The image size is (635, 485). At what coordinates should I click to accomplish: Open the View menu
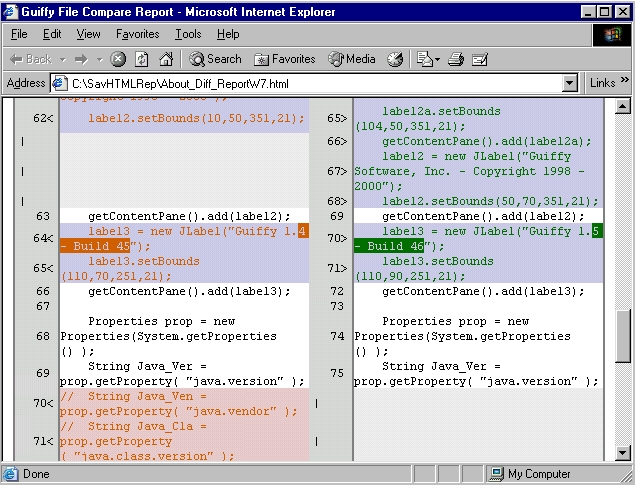(88, 34)
